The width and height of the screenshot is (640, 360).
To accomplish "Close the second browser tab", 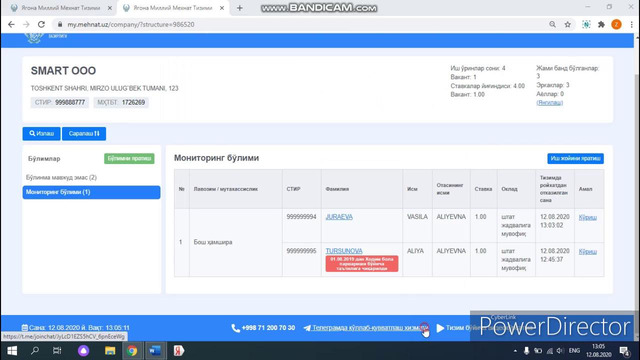I will point(222,8).
